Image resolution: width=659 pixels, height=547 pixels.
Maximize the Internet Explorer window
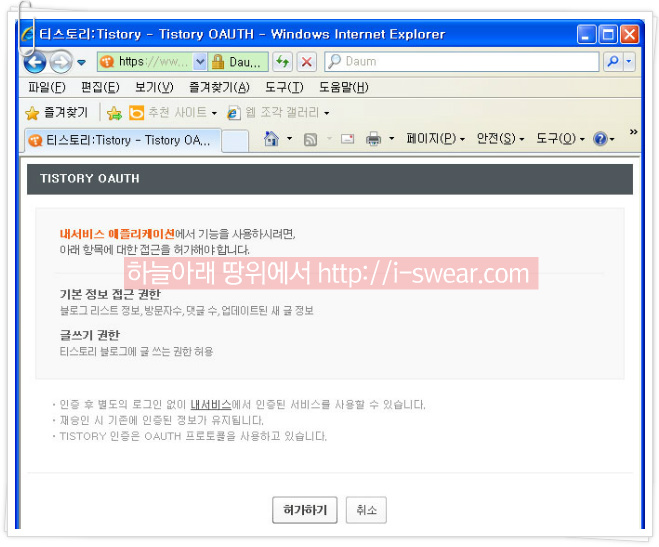tap(608, 34)
